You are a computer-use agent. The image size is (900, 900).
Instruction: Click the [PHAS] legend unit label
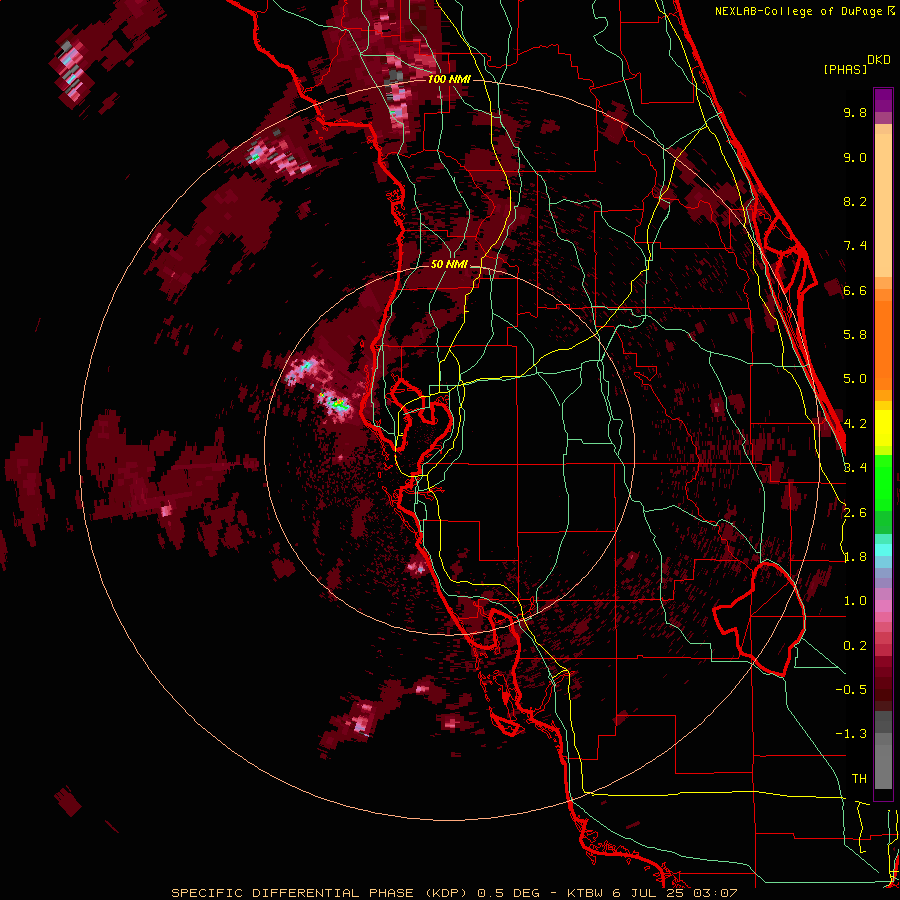(845, 69)
